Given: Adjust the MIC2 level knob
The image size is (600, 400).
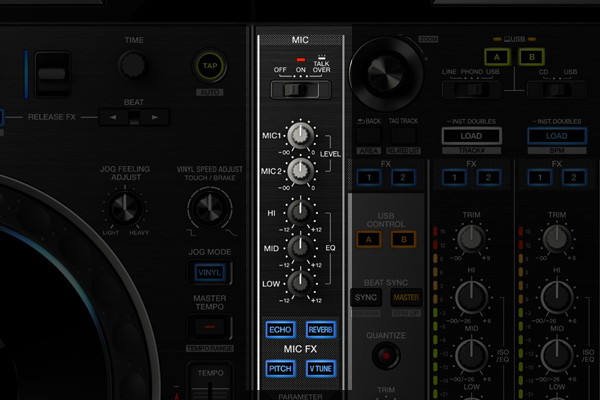Looking at the screenshot, I should point(301,171).
